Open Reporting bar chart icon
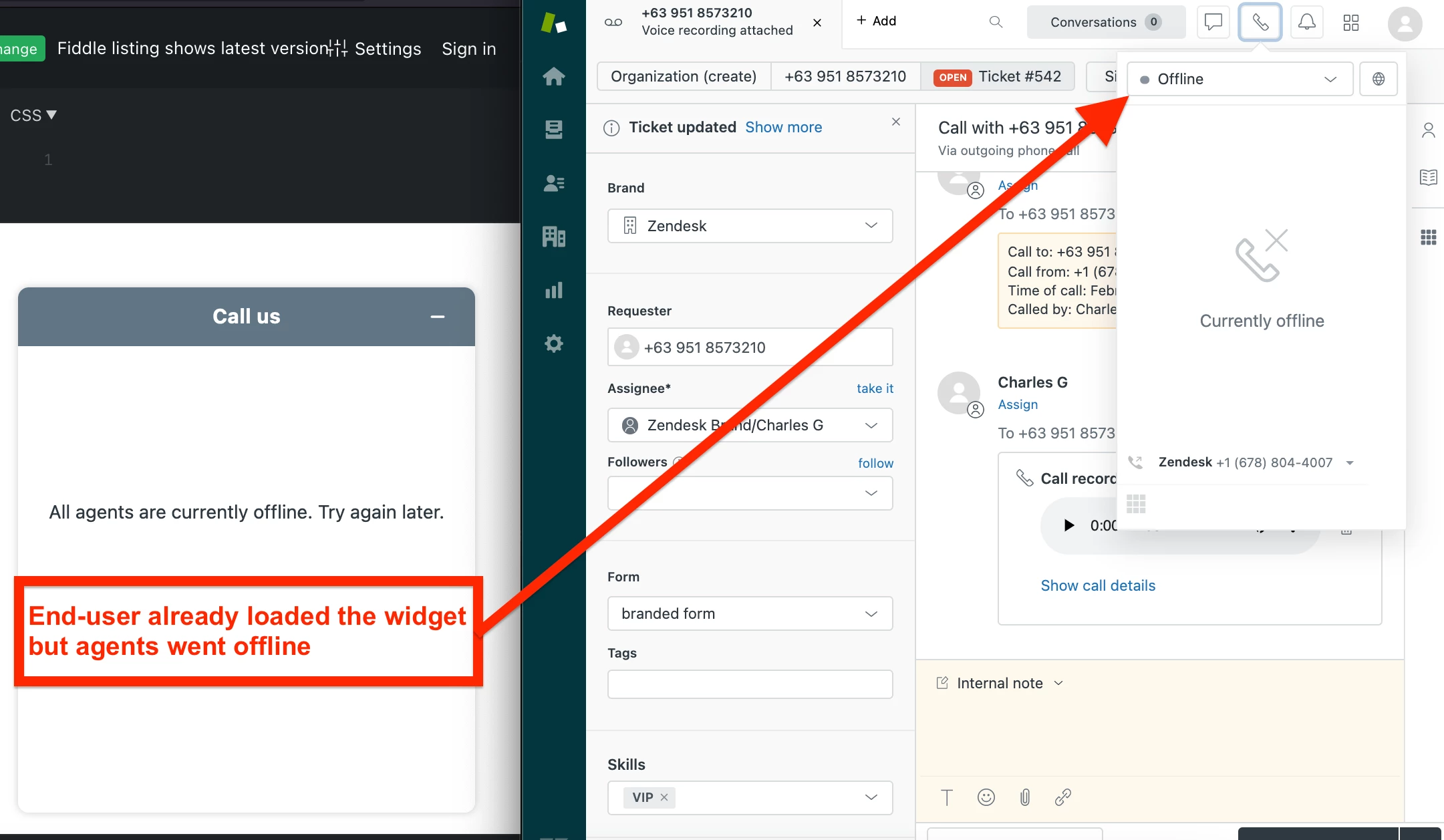The width and height of the screenshot is (1444, 840). tap(553, 290)
